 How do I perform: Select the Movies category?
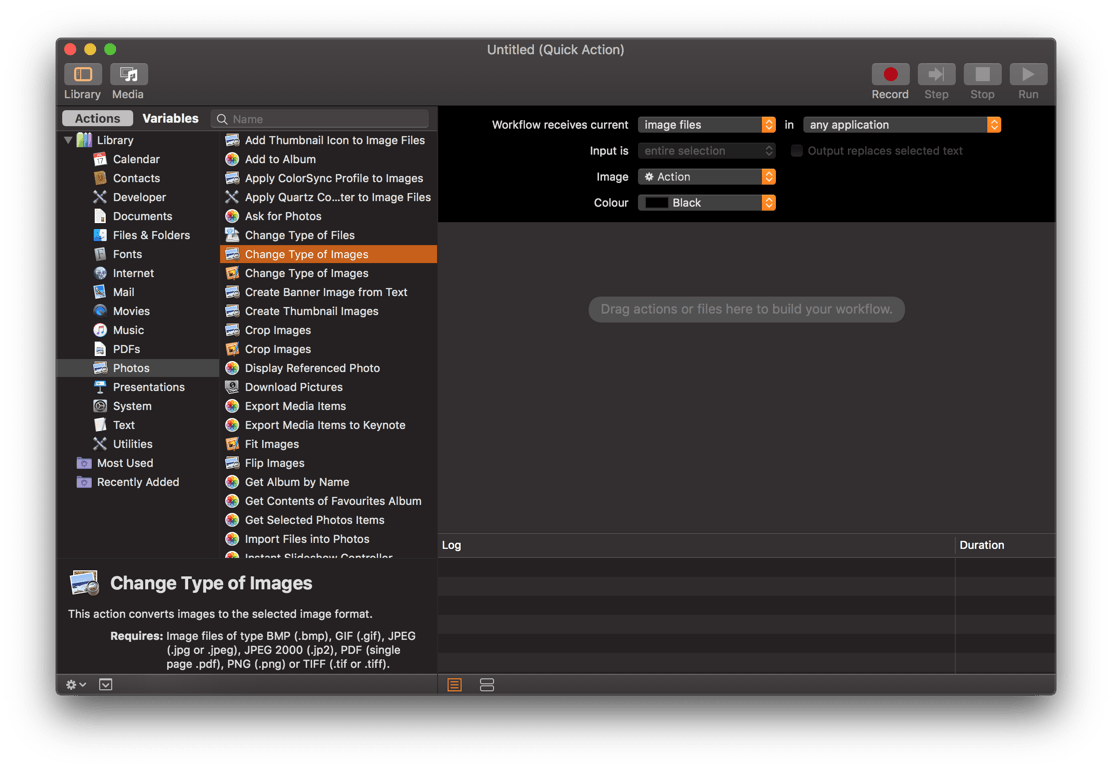coord(130,311)
